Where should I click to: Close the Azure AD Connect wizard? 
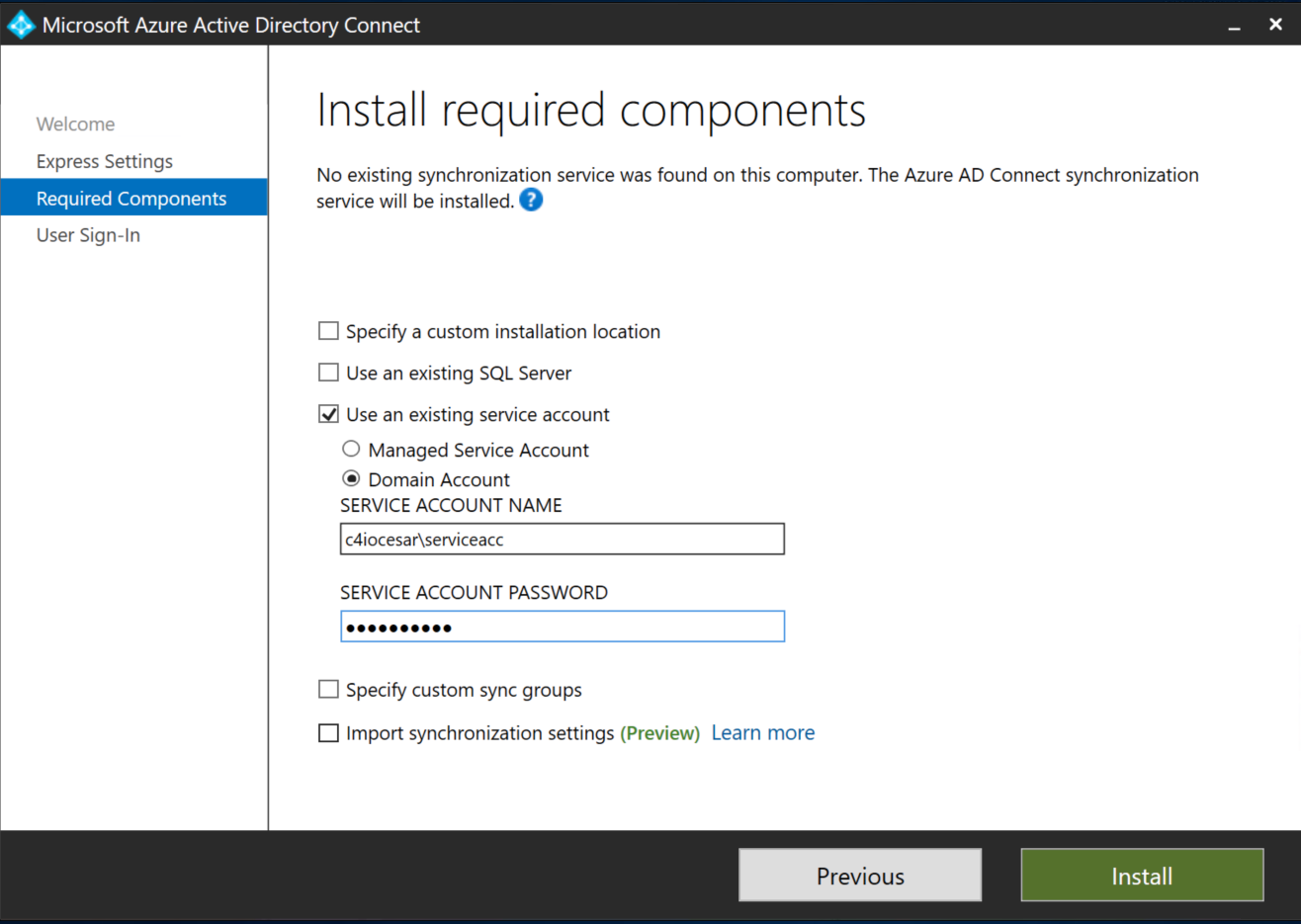(1275, 25)
